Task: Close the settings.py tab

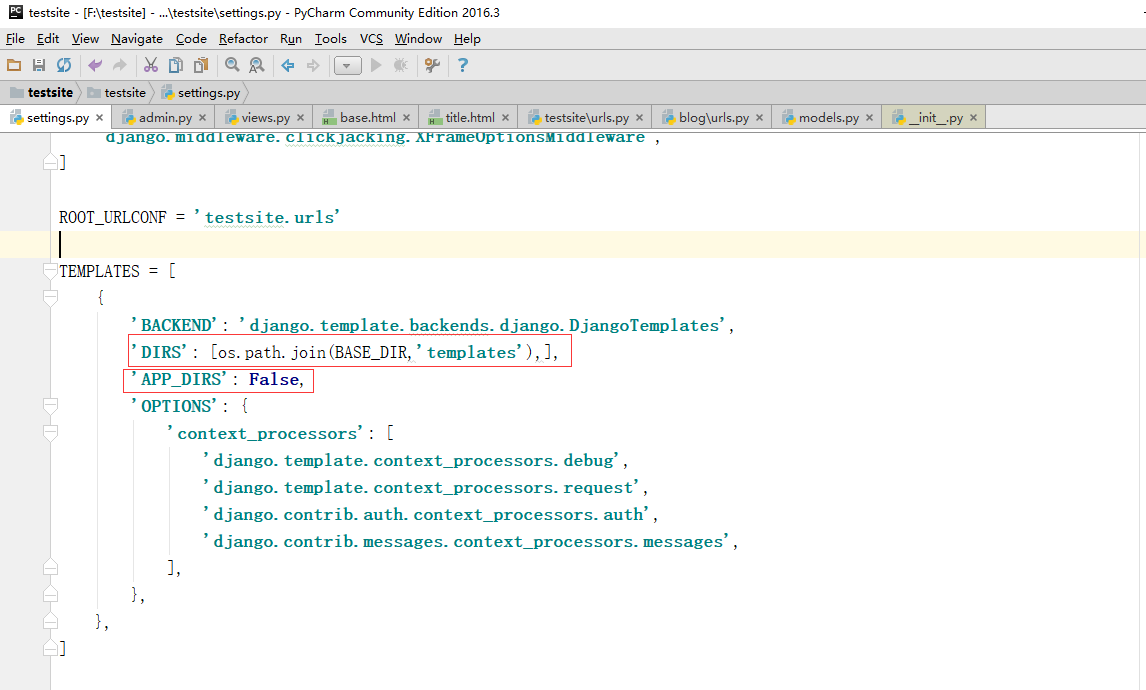Action: (99, 117)
